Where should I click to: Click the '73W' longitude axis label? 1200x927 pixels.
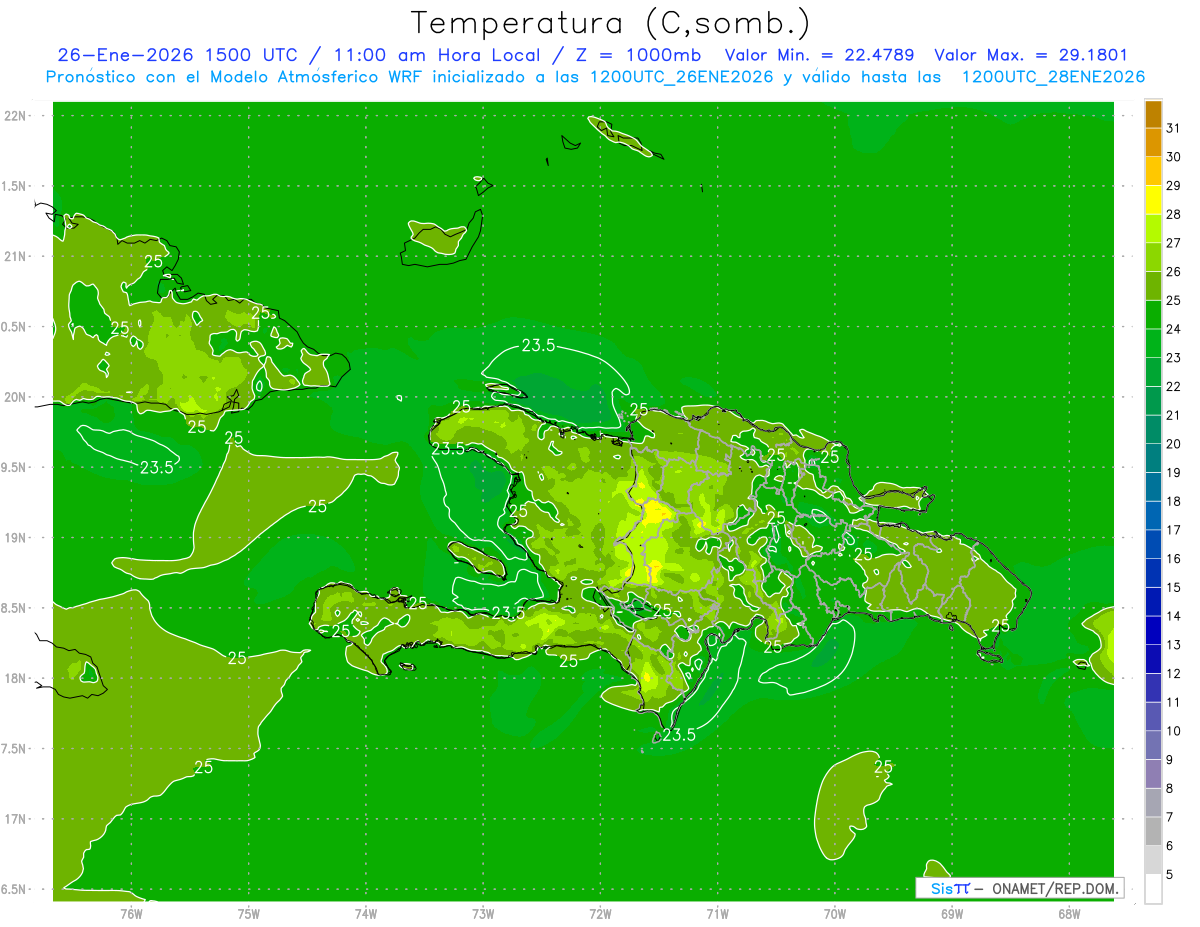[483, 912]
